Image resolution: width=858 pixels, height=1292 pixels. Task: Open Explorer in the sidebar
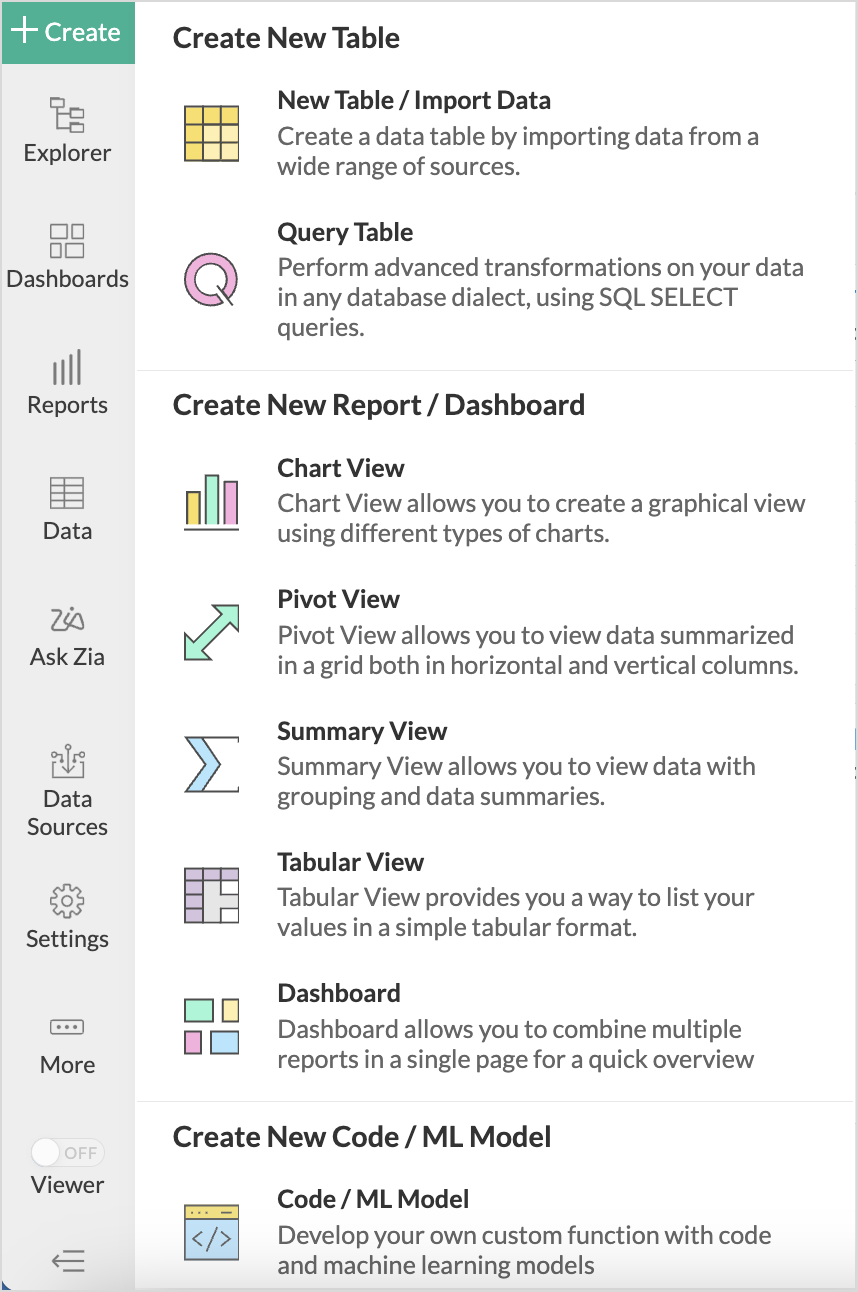click(67, 131)
